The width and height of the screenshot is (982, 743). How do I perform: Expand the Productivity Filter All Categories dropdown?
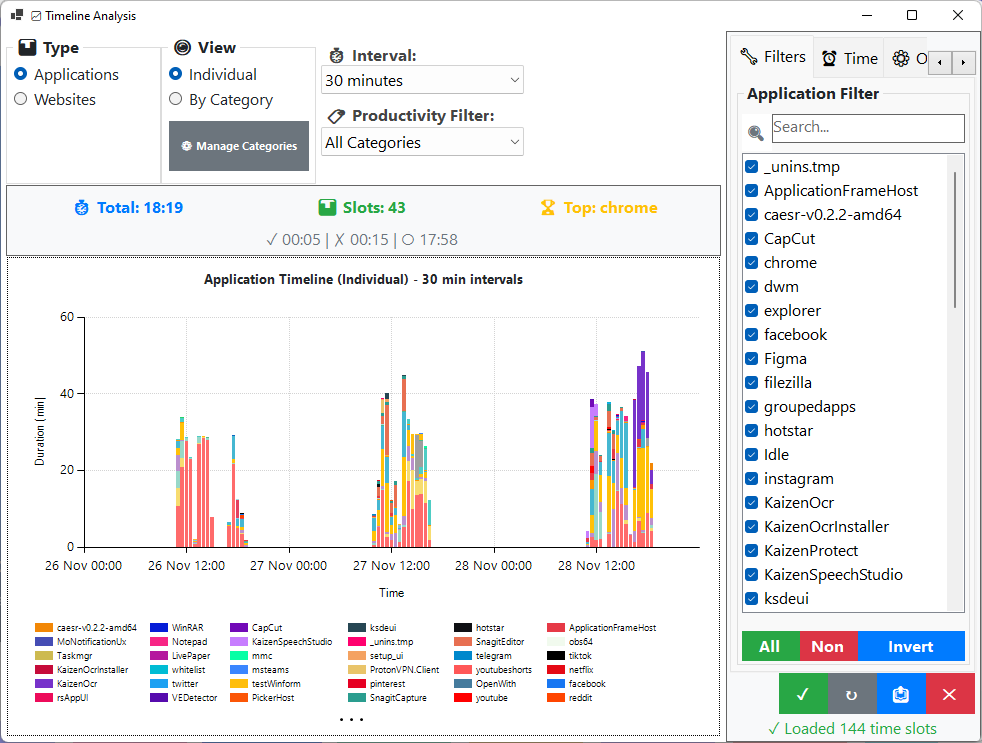point(422,143)
